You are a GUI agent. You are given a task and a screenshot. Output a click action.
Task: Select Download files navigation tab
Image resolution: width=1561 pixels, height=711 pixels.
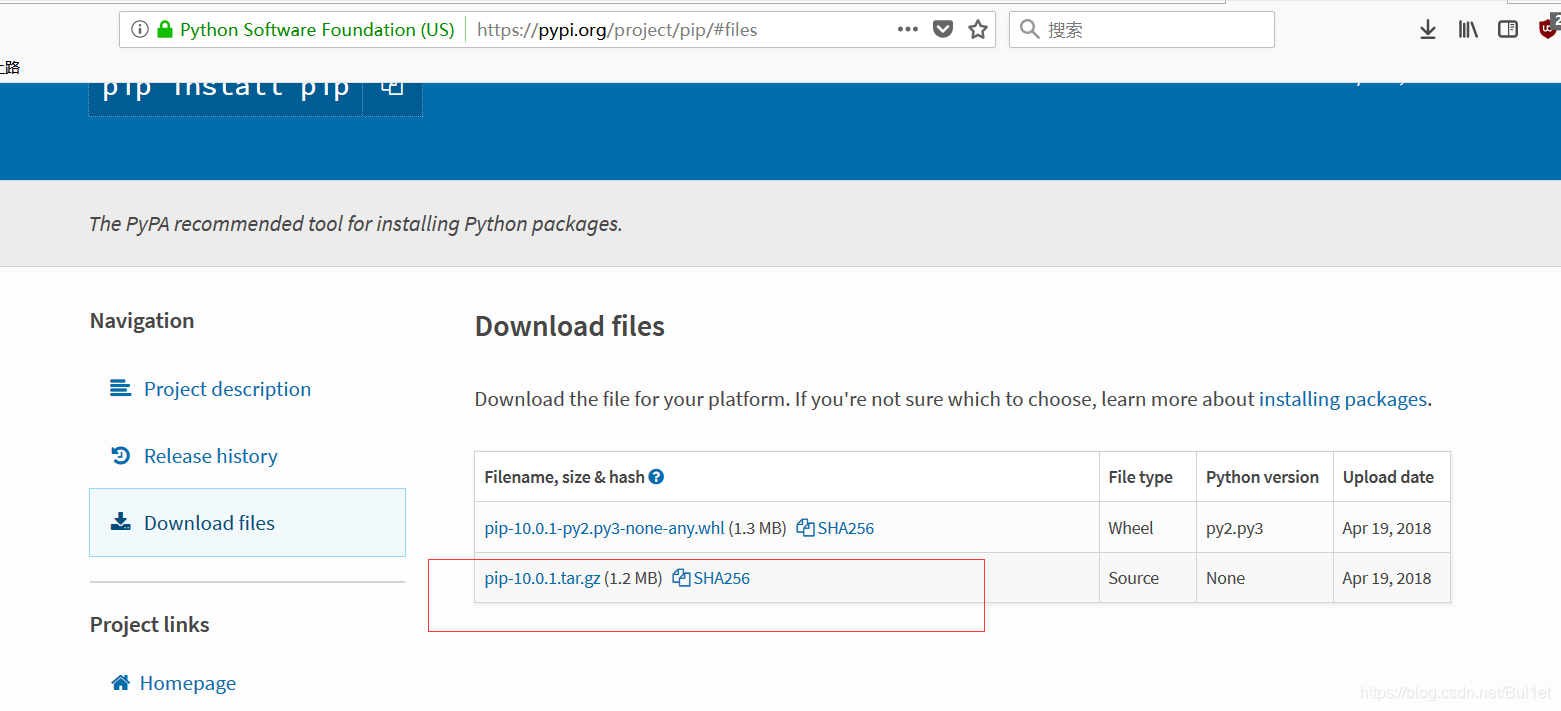click(x=247, y=523)
